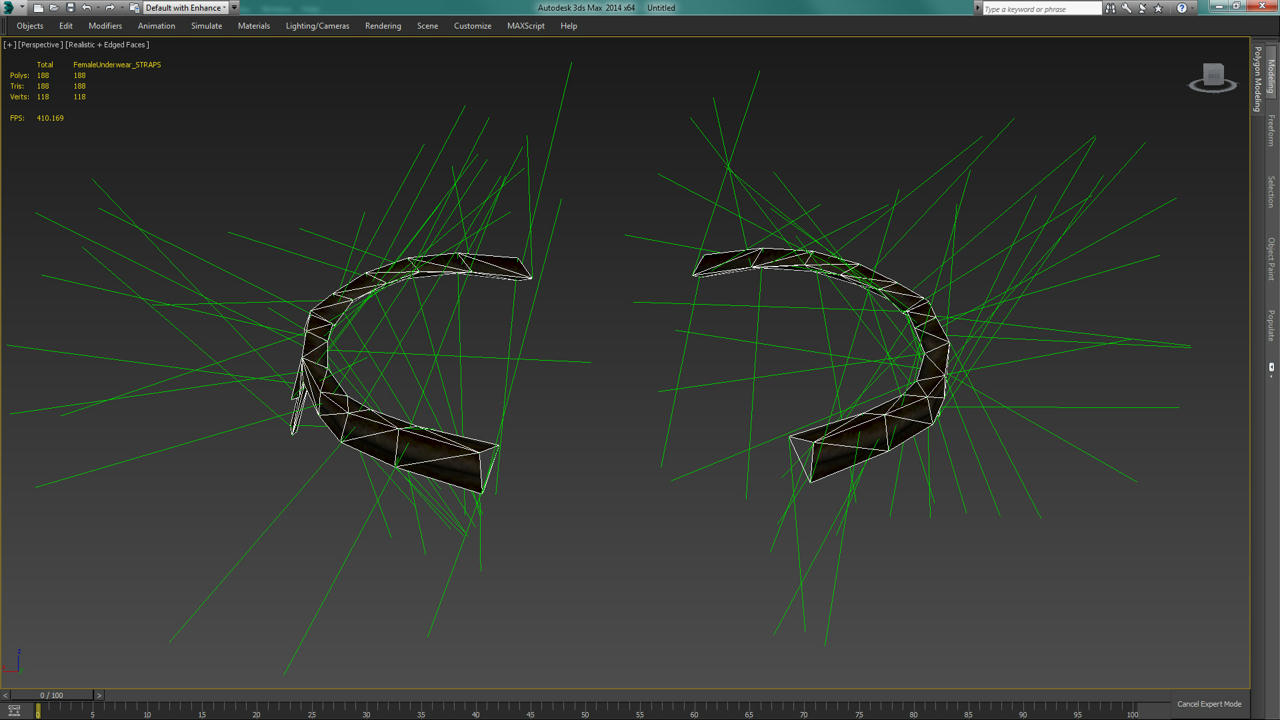The width and height of the screenshot is (1280, 720).
Task: Redo the action with the forward arrow icon
Action: [110, 8]
